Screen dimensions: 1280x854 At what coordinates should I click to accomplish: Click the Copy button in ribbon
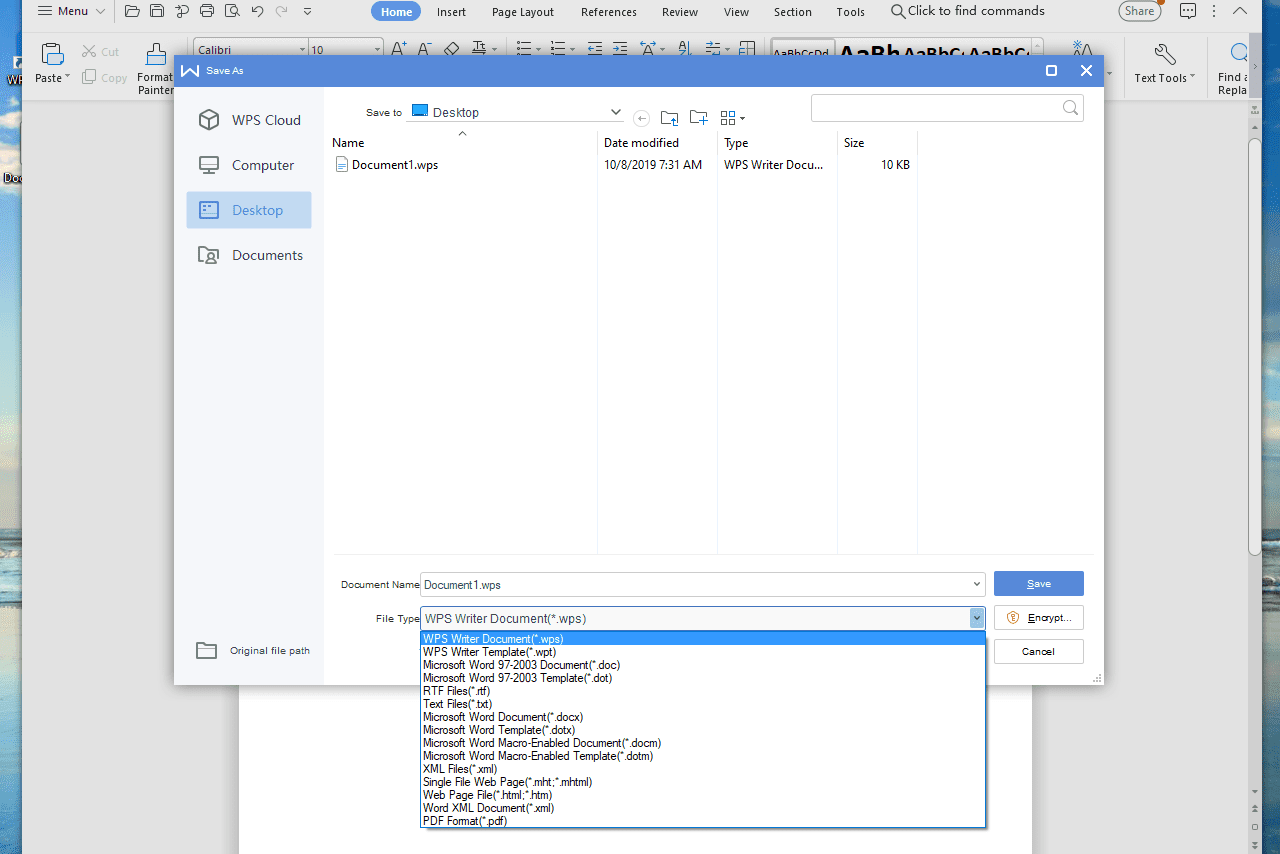(105, 78)
